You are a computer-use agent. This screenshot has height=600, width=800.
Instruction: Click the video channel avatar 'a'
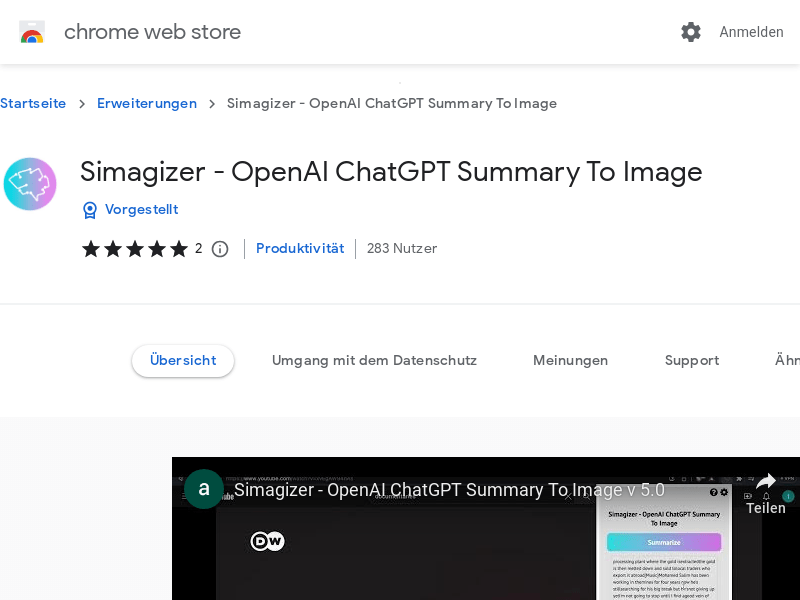coord(204,489)
